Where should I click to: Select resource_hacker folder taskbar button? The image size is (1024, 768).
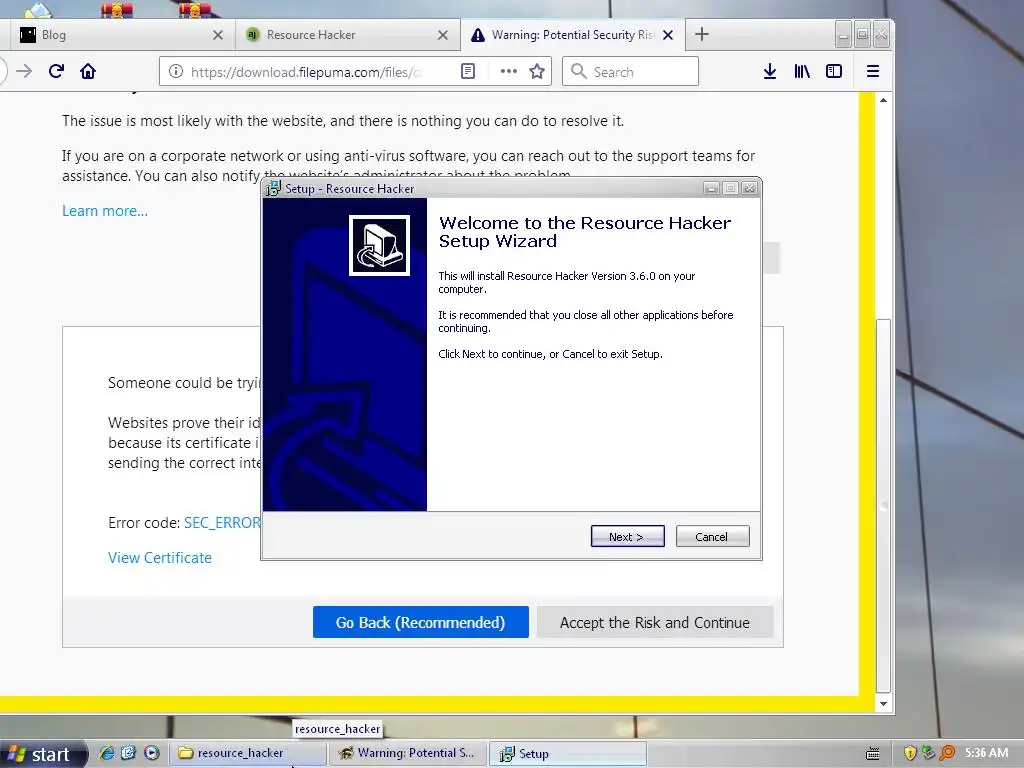click(248, 753)
